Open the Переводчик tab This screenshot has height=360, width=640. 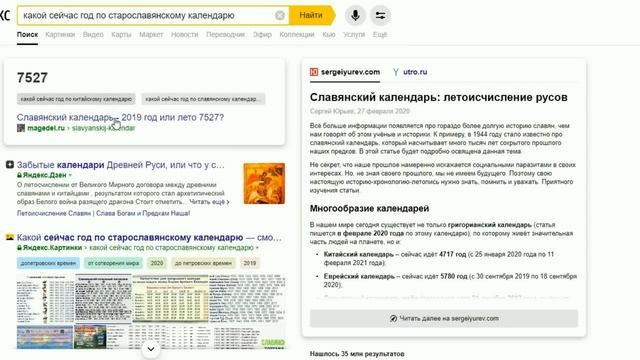click(x=225, y=35)
